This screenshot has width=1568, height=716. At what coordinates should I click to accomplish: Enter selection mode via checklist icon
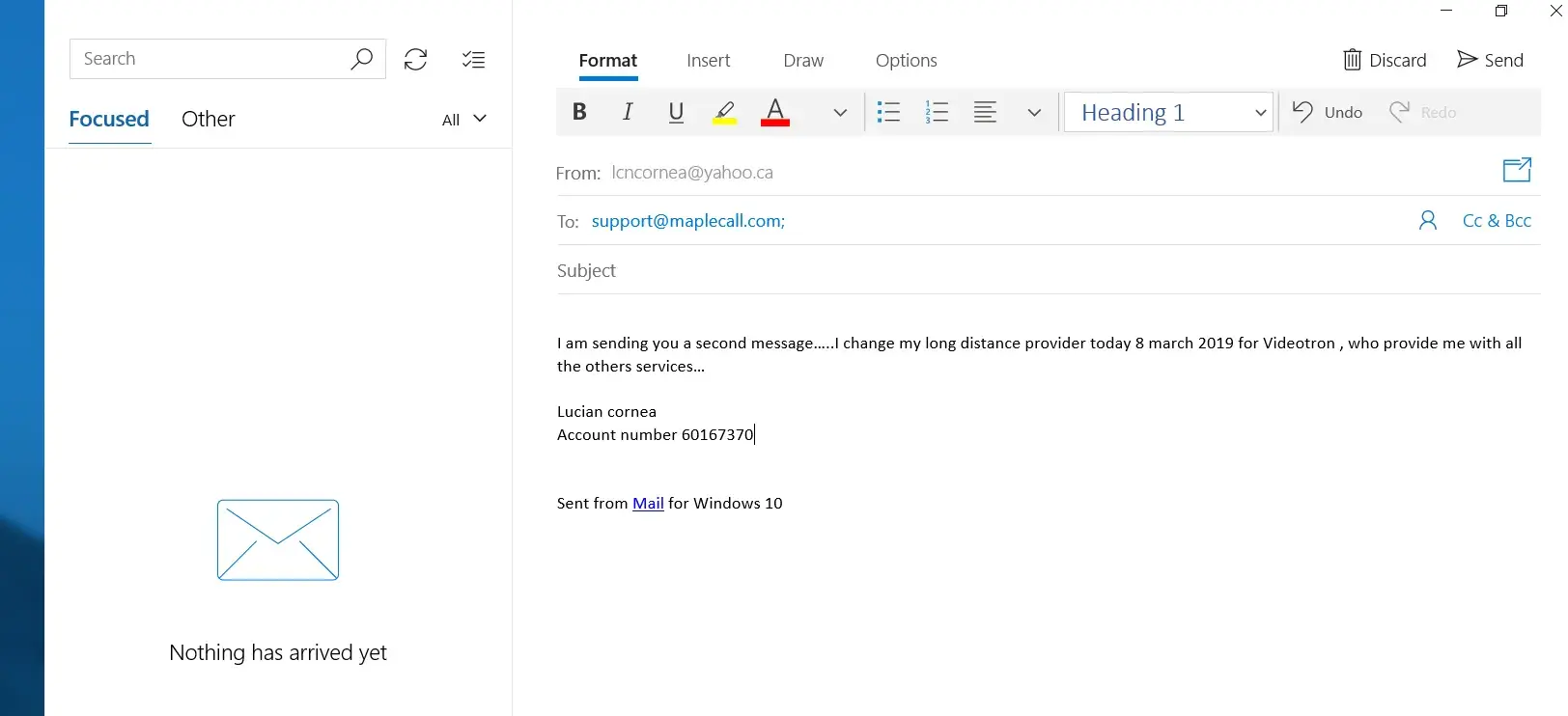(473, 60)
